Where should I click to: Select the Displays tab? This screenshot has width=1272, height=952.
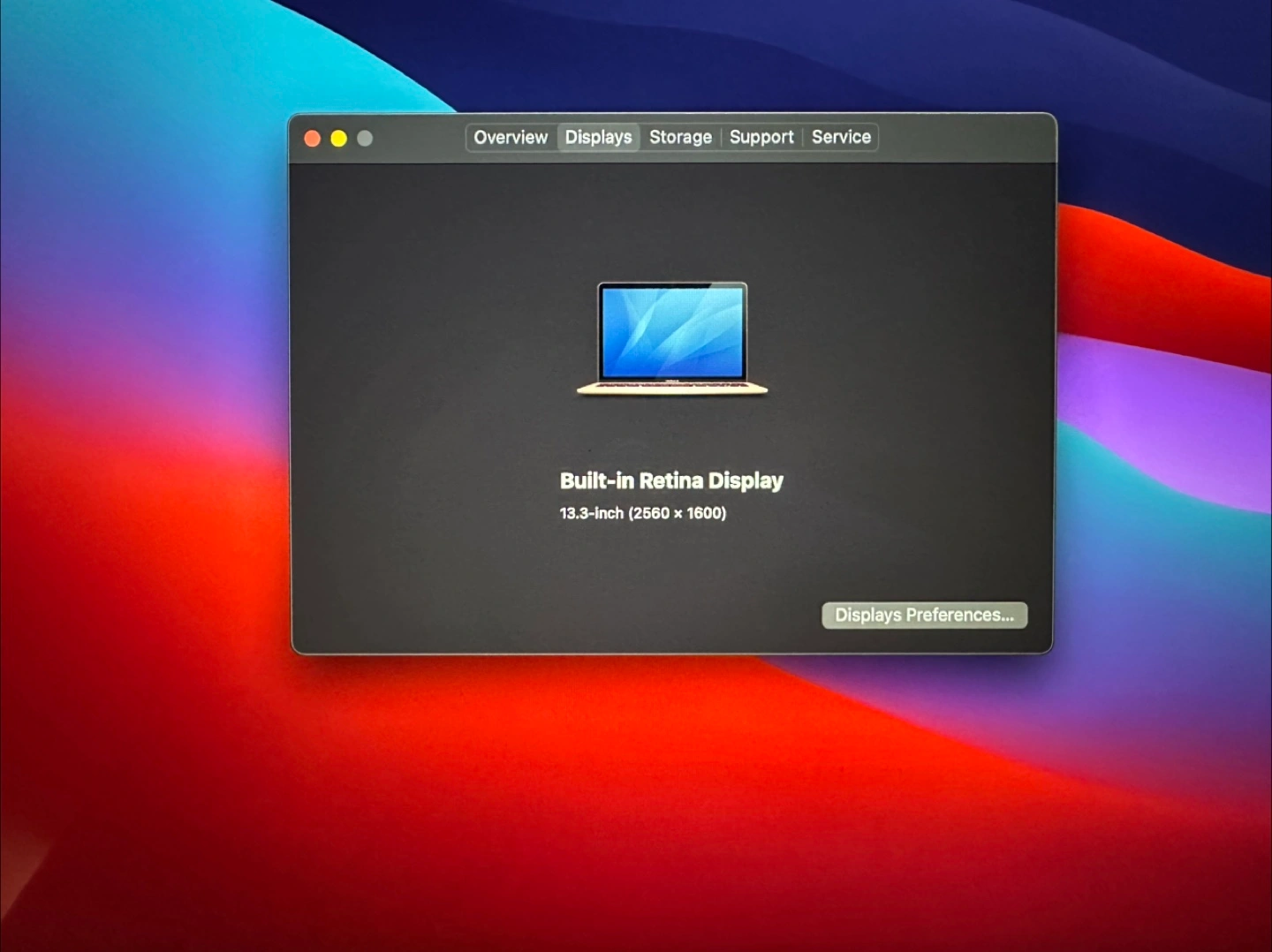[x=598, y=138]
